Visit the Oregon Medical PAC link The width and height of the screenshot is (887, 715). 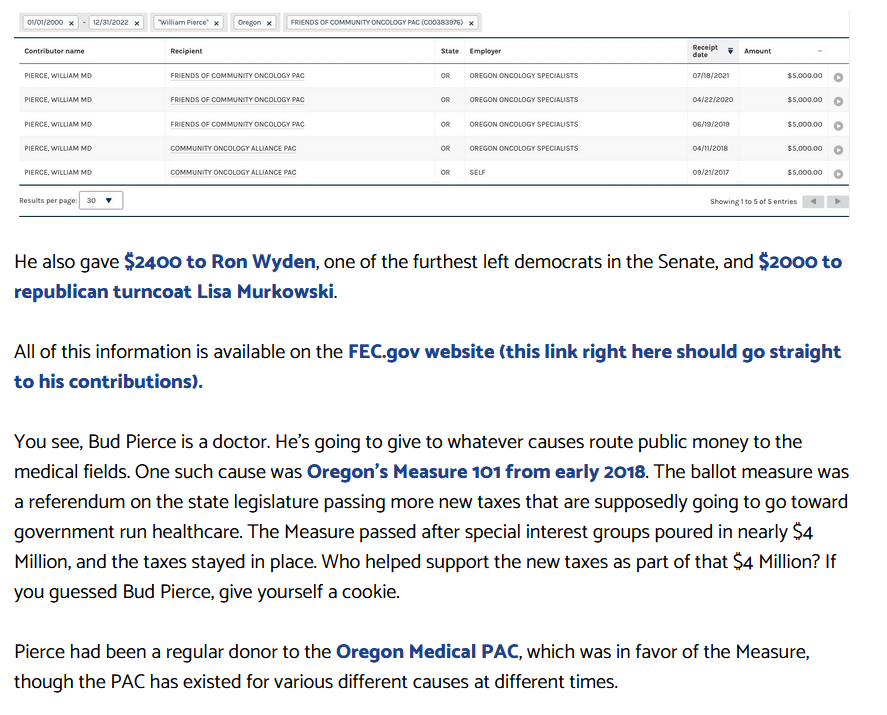427,652
